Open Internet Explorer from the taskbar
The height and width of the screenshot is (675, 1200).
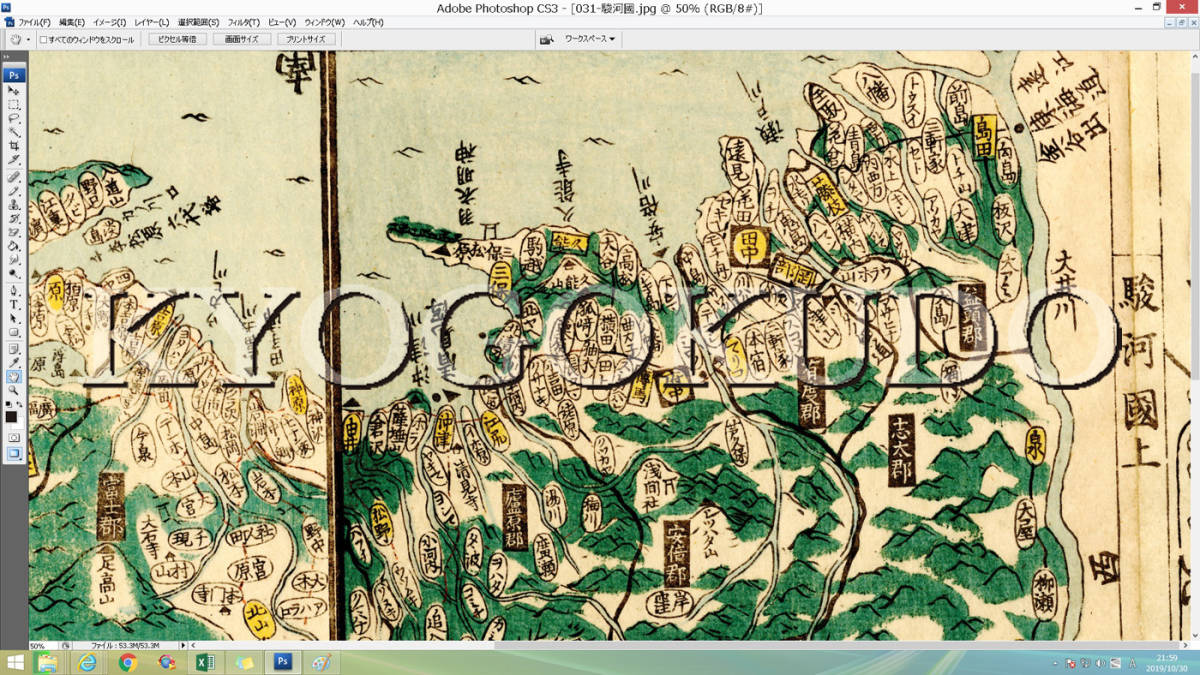[x=88, y=662]
